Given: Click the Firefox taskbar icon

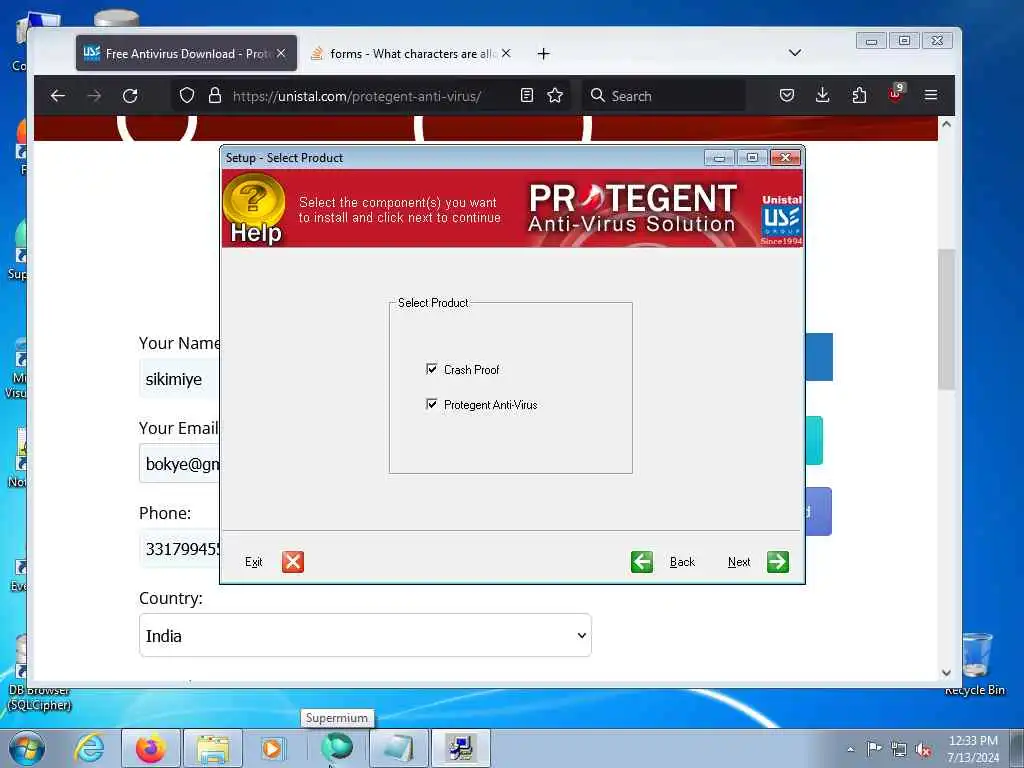Looking at the screenshot, I should click(x=151, y=748).
